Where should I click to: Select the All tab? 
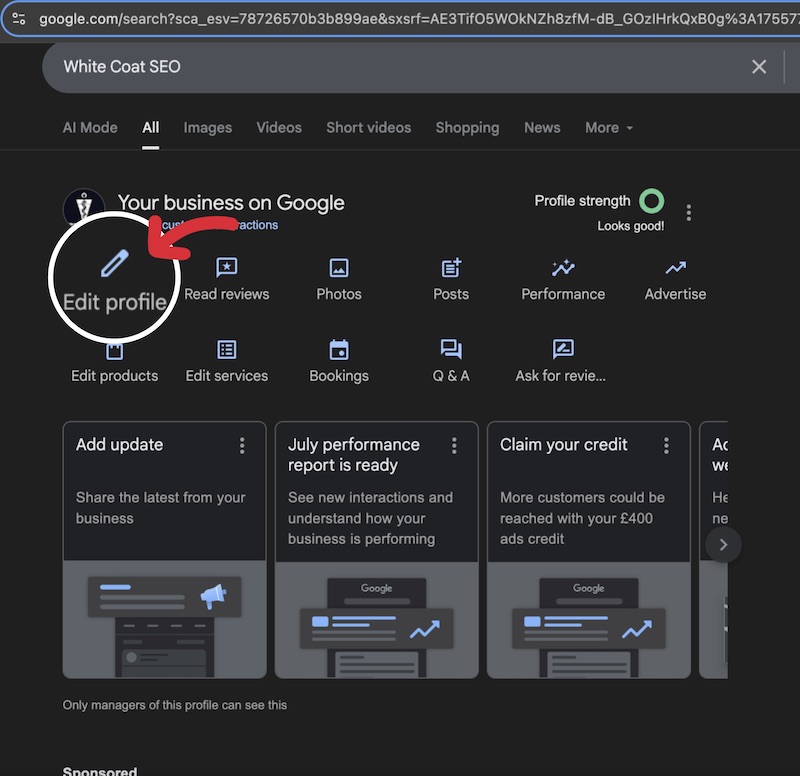click(x=151, y=128)
